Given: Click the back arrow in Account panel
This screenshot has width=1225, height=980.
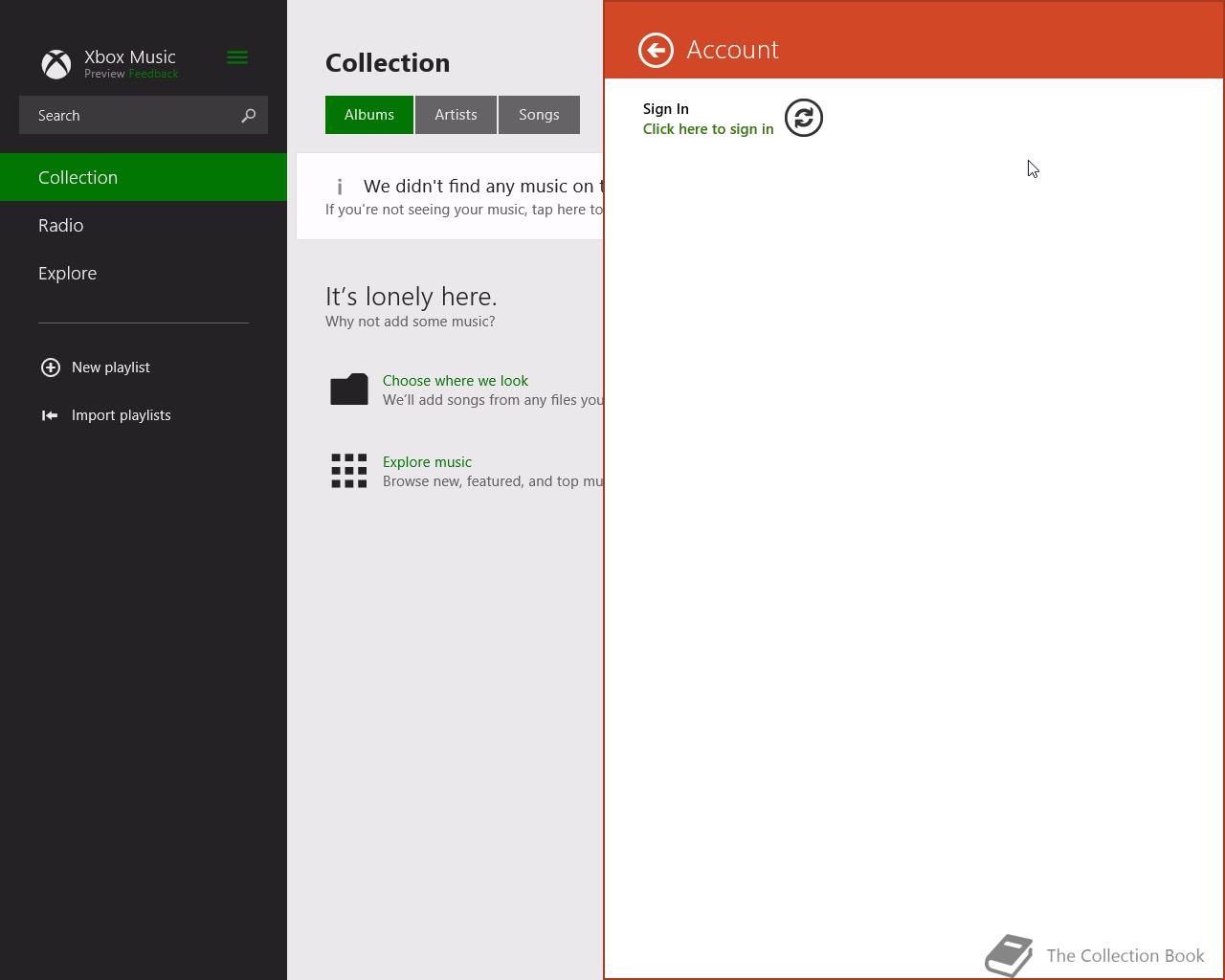Looking at the screenshot, I should [x=656, y=50].
